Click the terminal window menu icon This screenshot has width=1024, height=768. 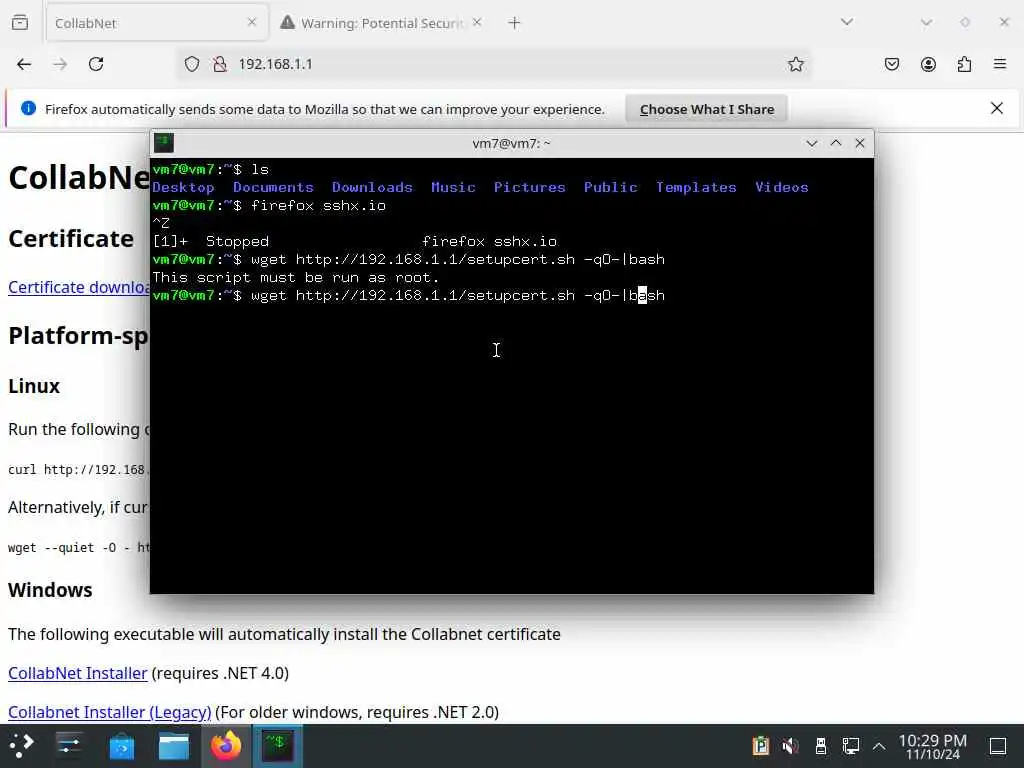164,143
